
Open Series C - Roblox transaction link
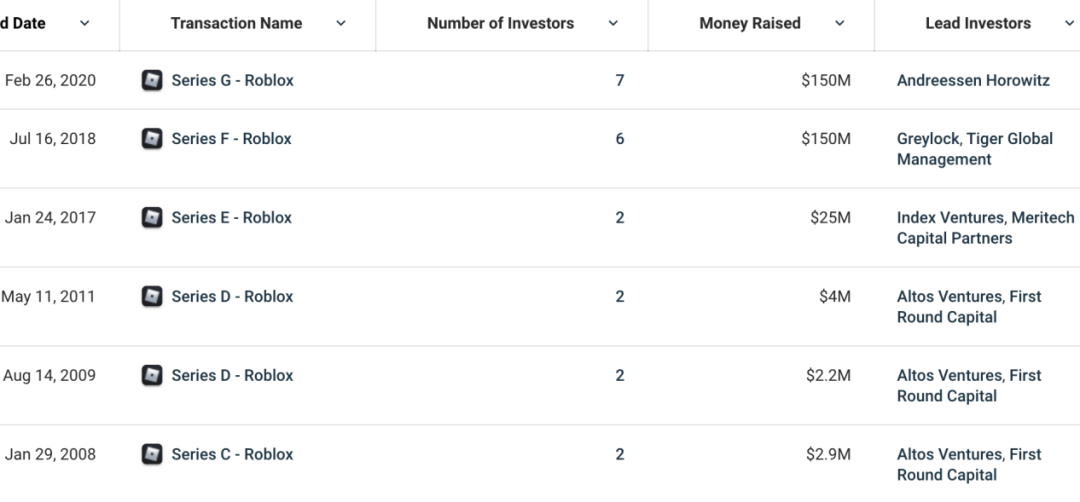pyautogui.click(x=232, y=455)
